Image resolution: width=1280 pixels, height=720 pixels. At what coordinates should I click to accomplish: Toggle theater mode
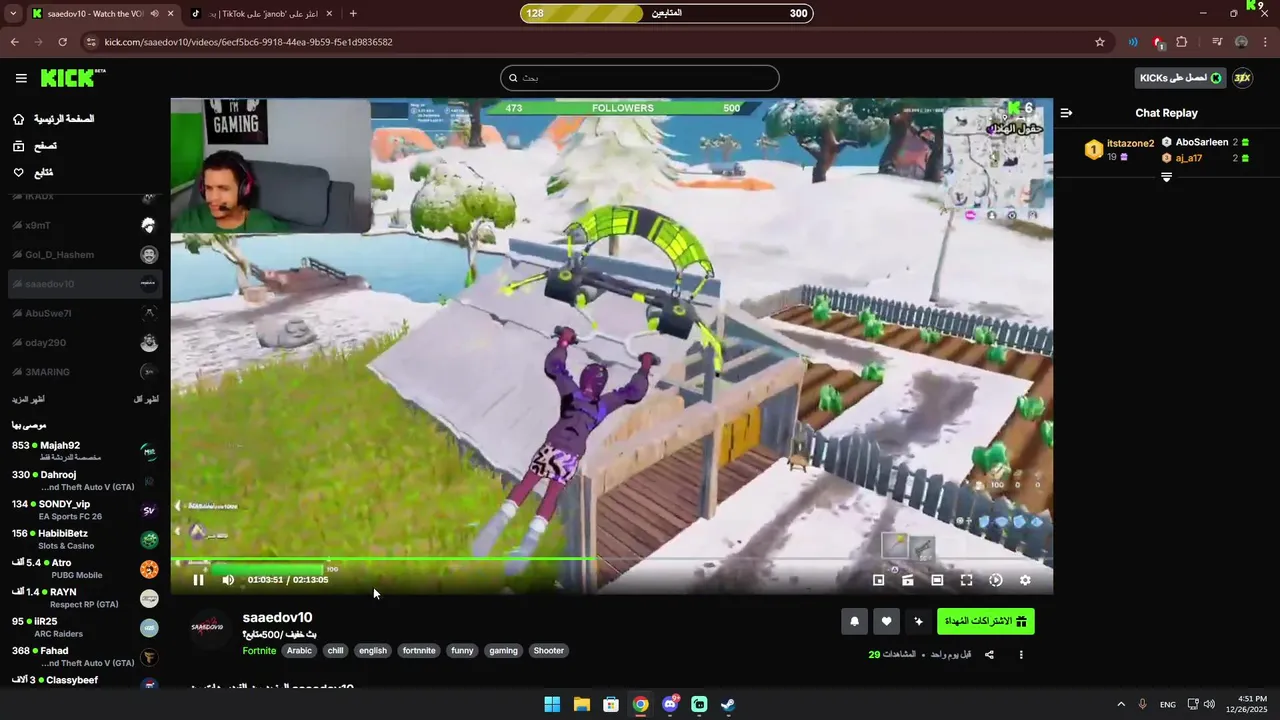937,580
